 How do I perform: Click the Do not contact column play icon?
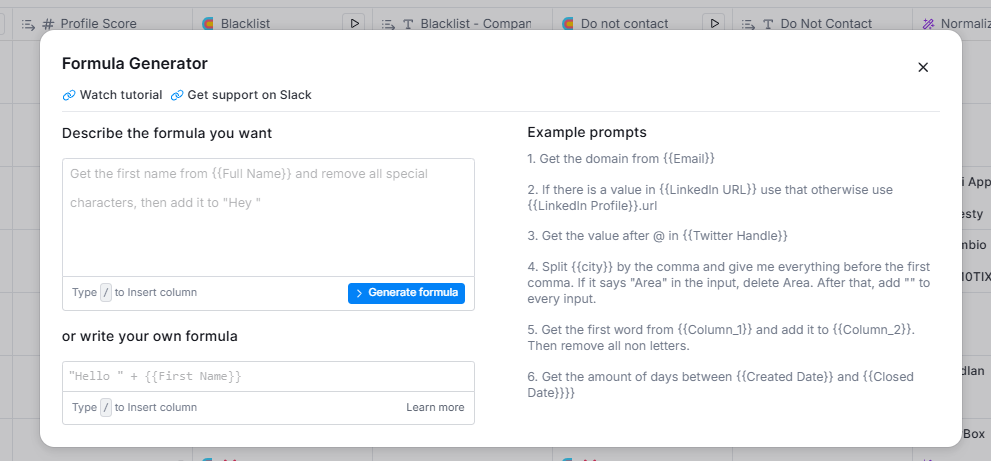tap(714, 23)
